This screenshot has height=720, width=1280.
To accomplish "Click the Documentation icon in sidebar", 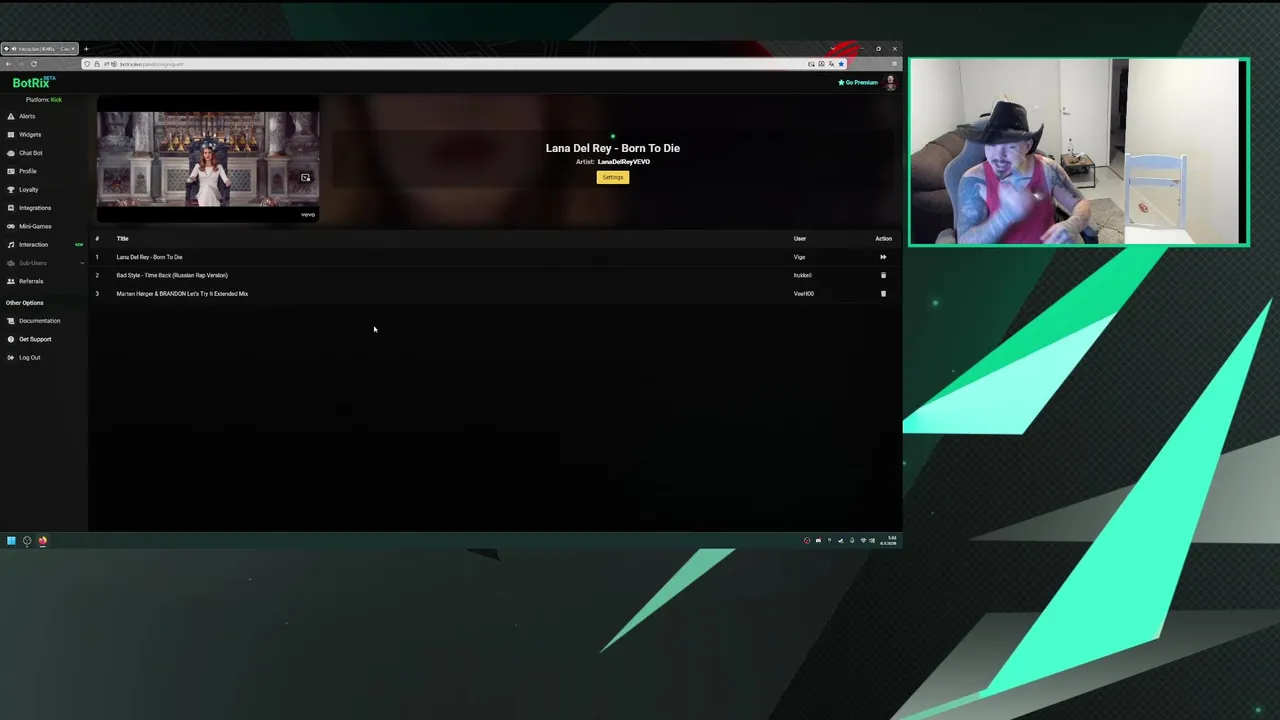I will coord(11,321).
